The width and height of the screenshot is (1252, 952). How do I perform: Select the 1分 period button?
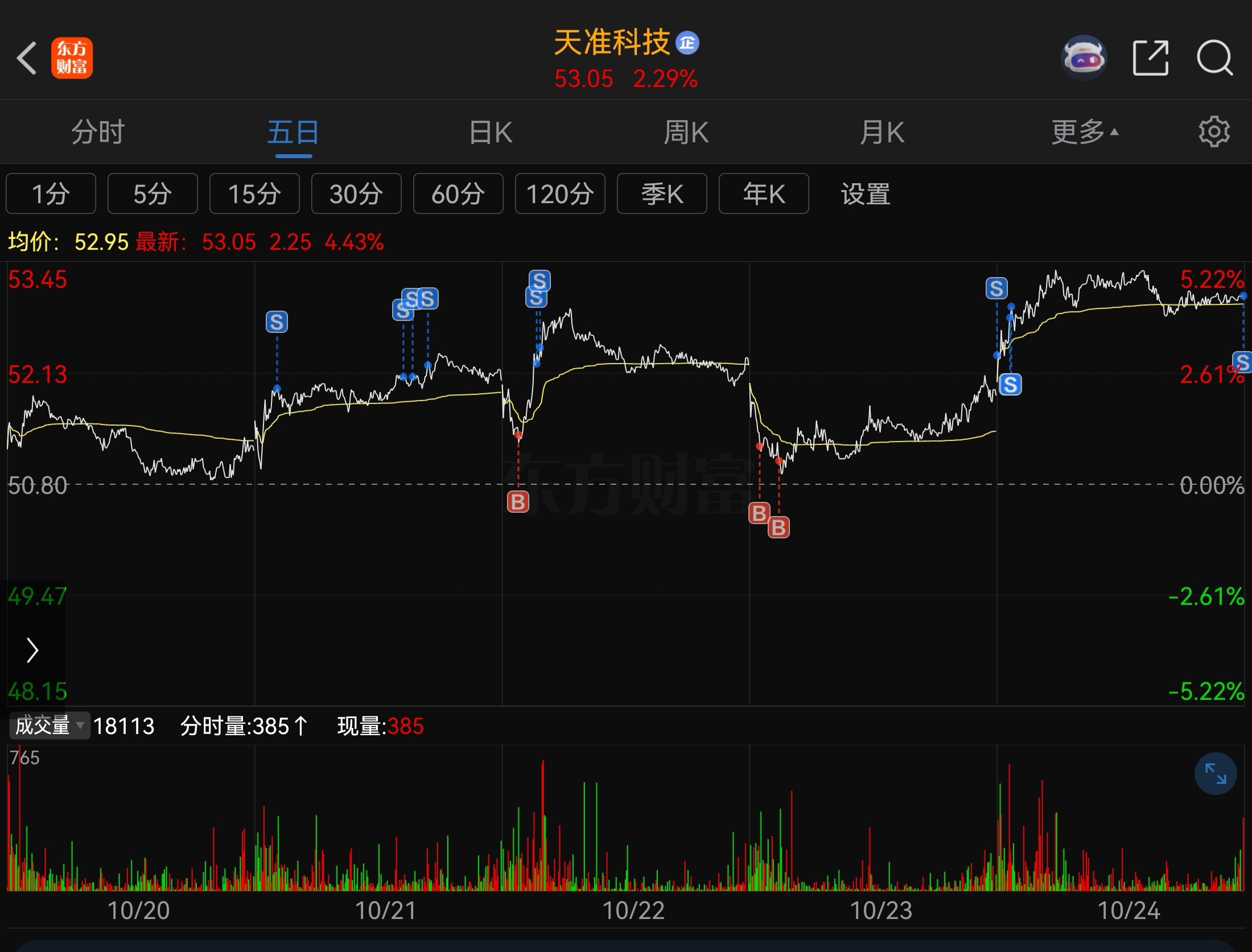point(51,194)
